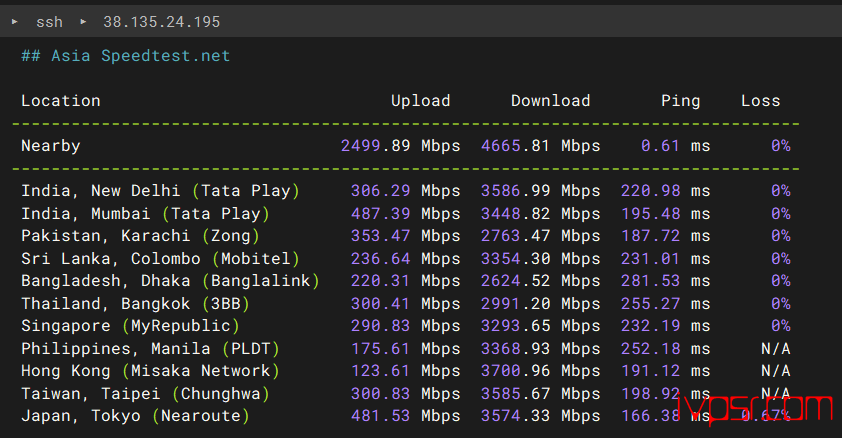Click the Download column header
Image resolution: width=842 pixels, height=438 pixels.
click(x=550, y=101)
